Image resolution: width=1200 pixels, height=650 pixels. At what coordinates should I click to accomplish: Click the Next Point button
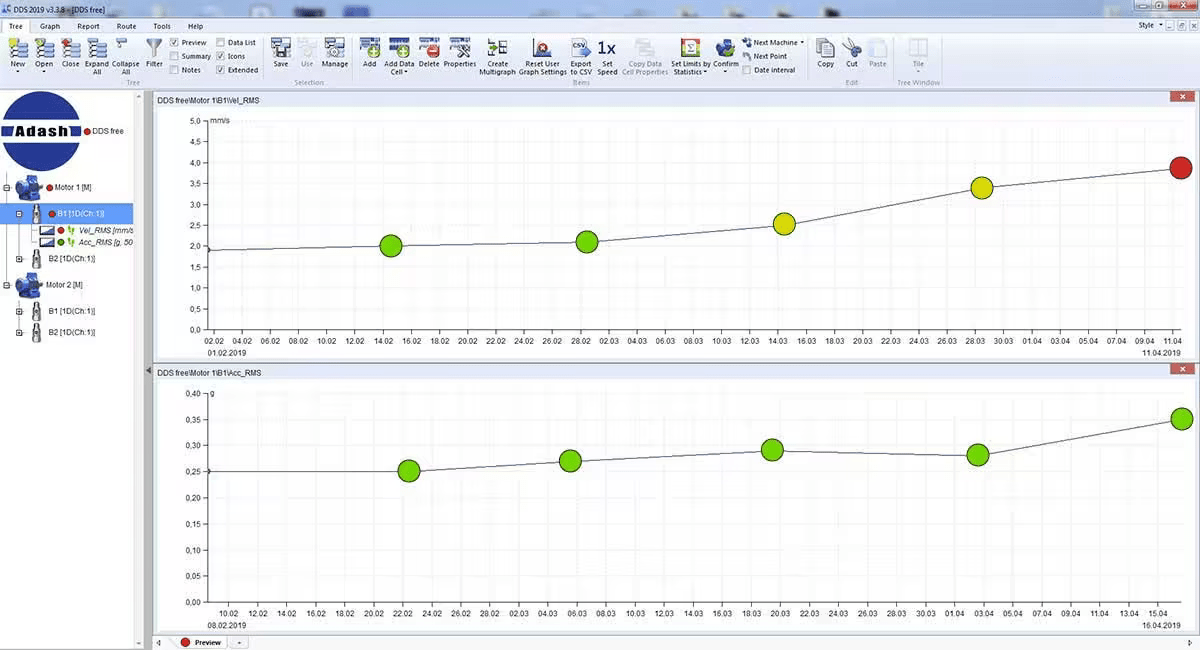click(769, 56)
